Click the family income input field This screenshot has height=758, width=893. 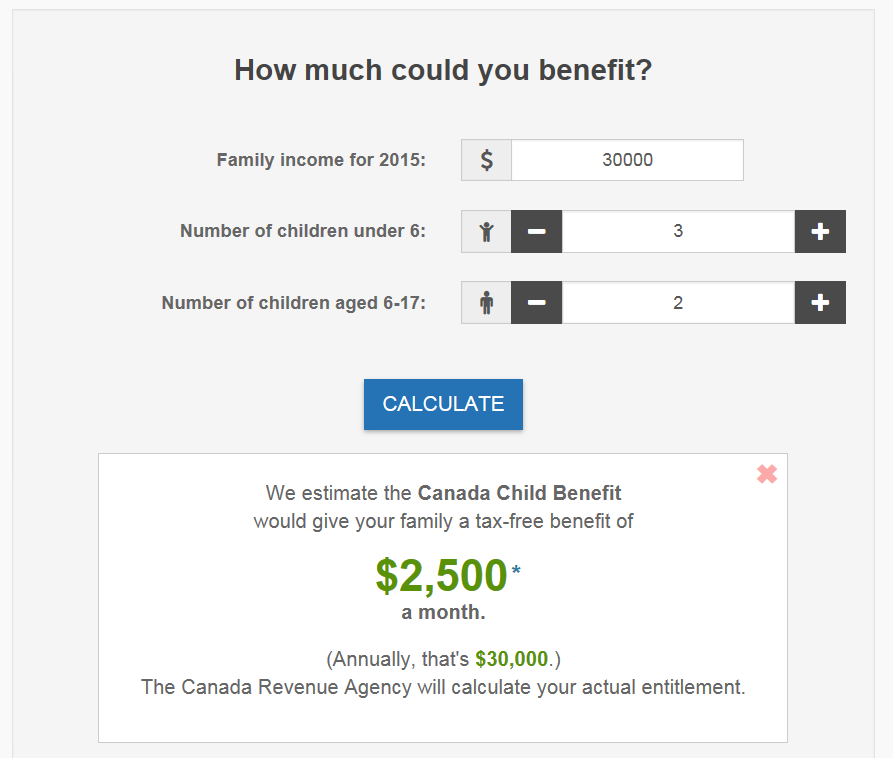627,160
